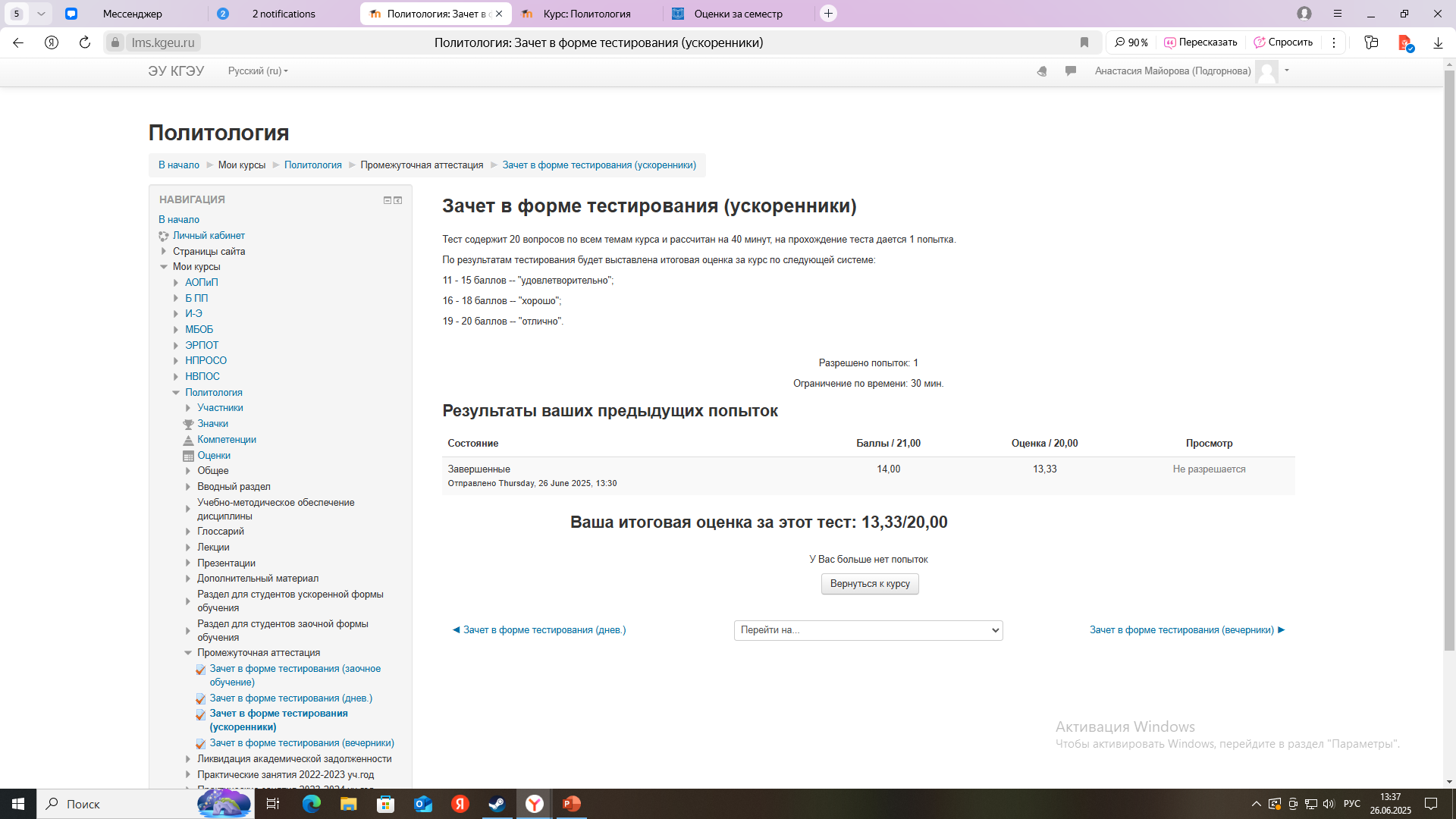The image size is (1456, 819).
Task: Click the 90% zoom indicator
Action: (1131, 42)
